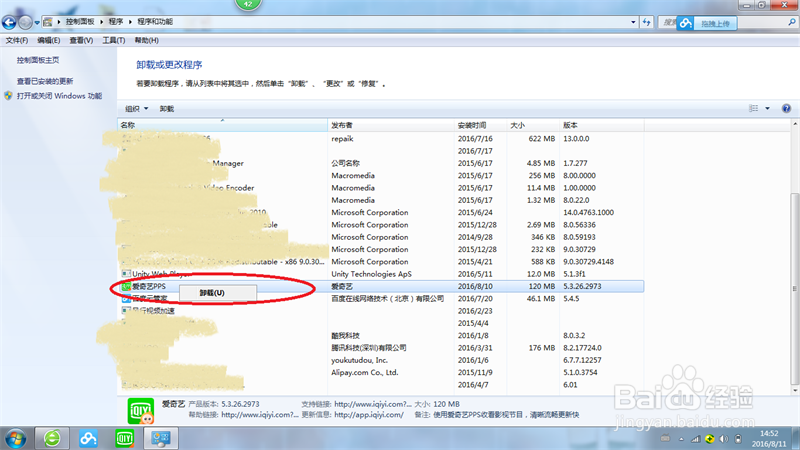Screen dimensions: 800x450
Task: Select the 酷我科技 row
Action: [381, 336]
